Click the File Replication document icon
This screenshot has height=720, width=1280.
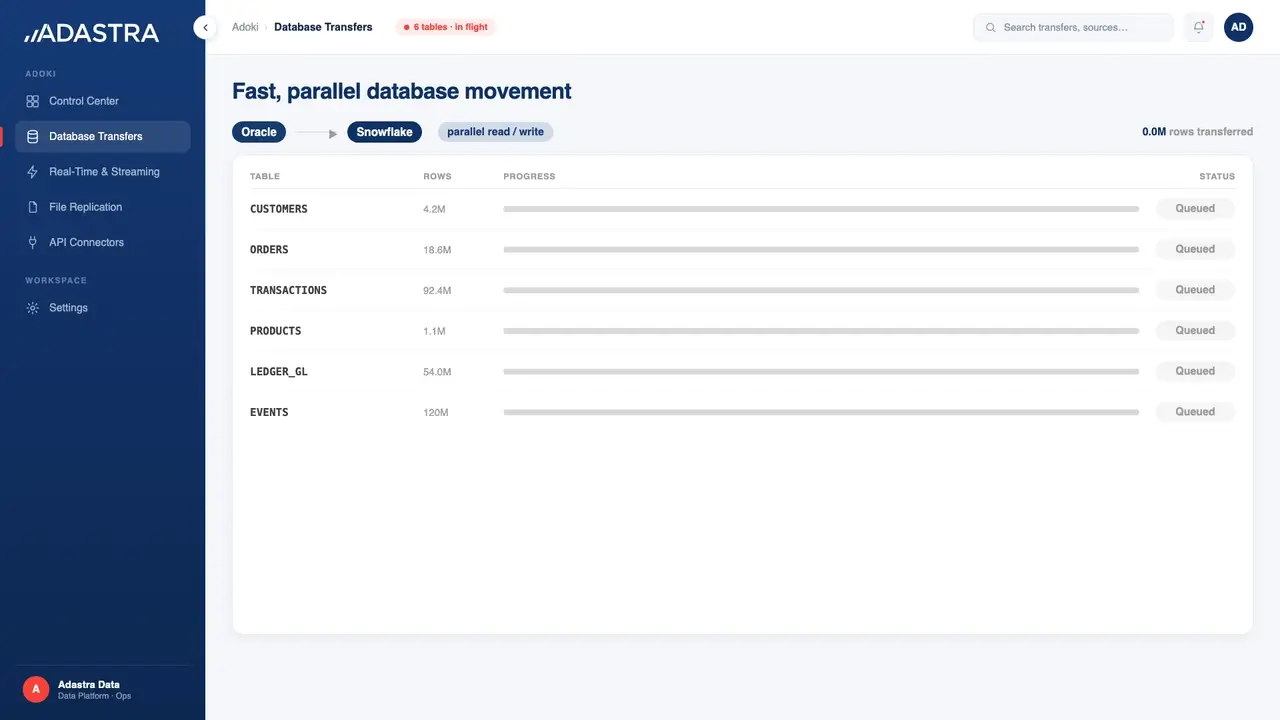pos(32,207)
